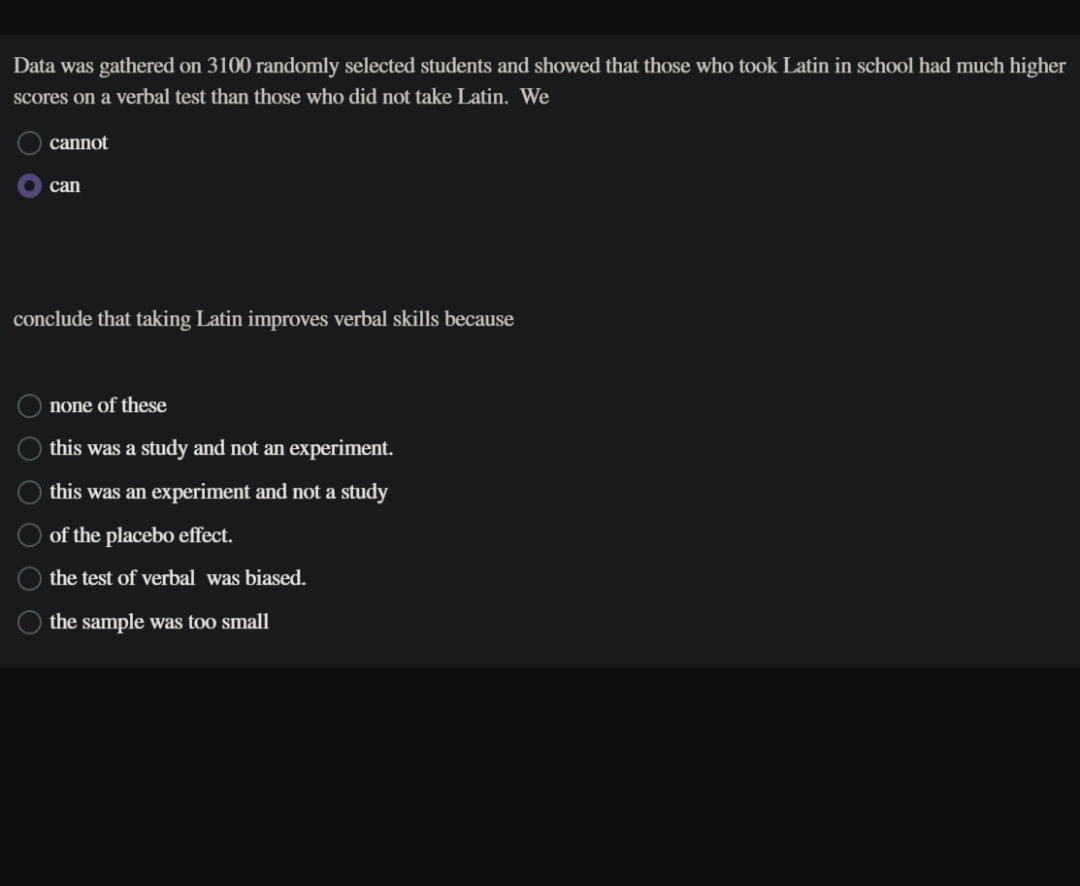Select the "cannot" radio button
The width and height of the screenshot is (1080, 886).
pyautogui.click(x=29, y=143)
